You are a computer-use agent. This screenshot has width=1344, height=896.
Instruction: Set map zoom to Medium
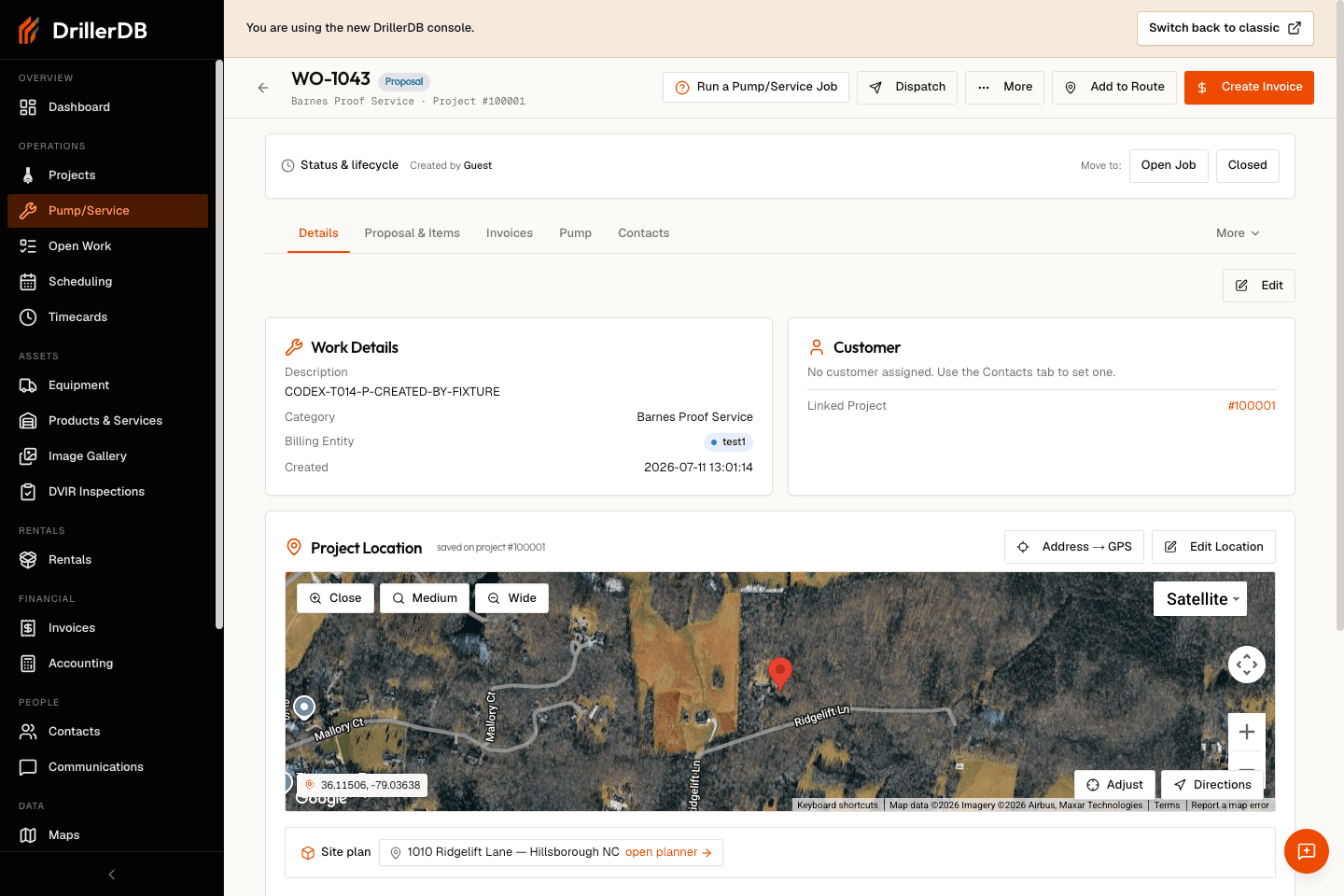pos(425,598)
